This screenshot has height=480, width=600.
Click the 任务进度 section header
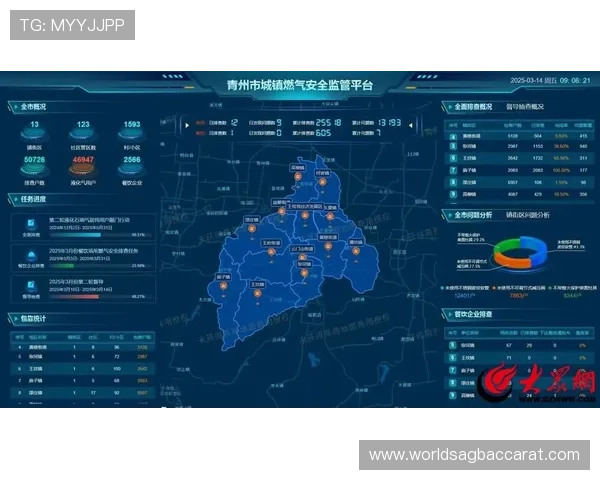pyautogui.click(x=33, y=199)
